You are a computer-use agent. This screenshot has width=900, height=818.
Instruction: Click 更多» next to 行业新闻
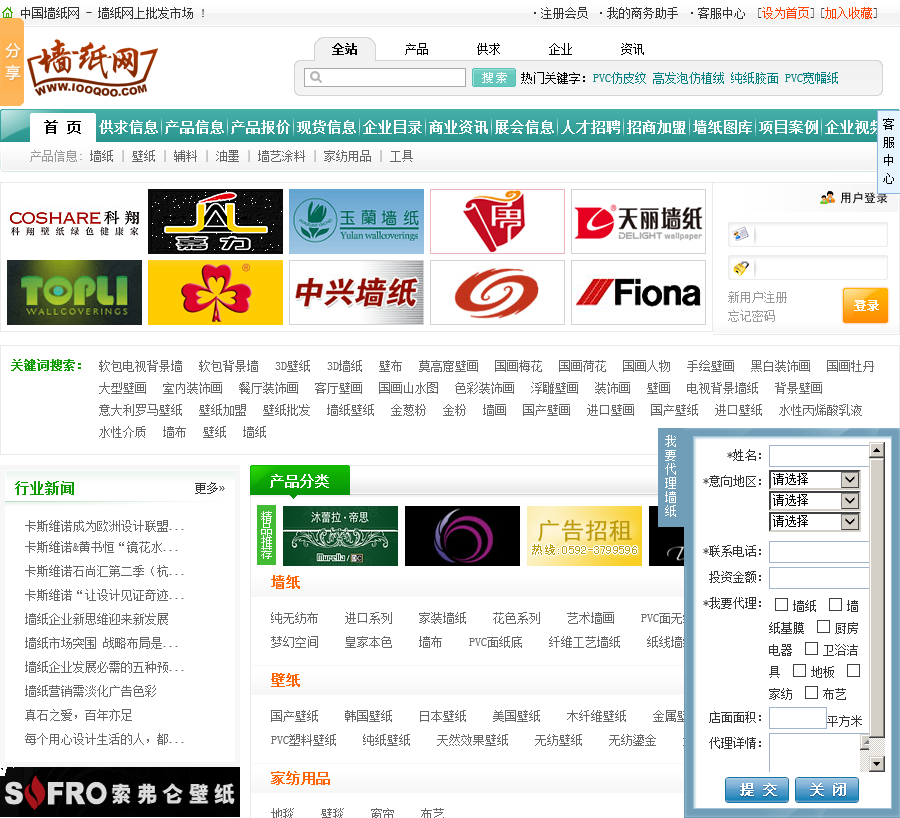point(210,489)
